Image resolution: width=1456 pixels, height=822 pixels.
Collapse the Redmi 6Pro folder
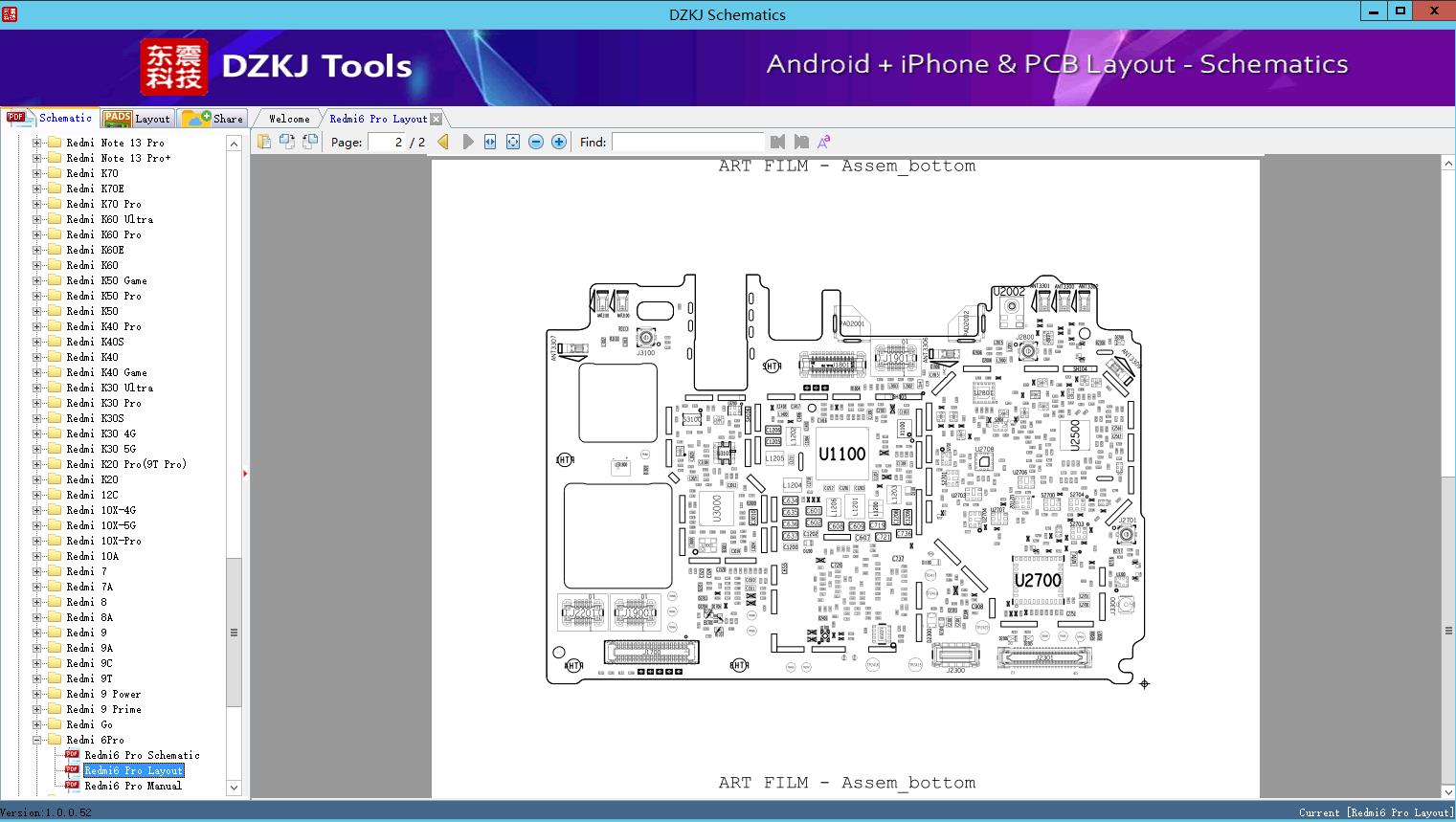click(x=37, y=740)
